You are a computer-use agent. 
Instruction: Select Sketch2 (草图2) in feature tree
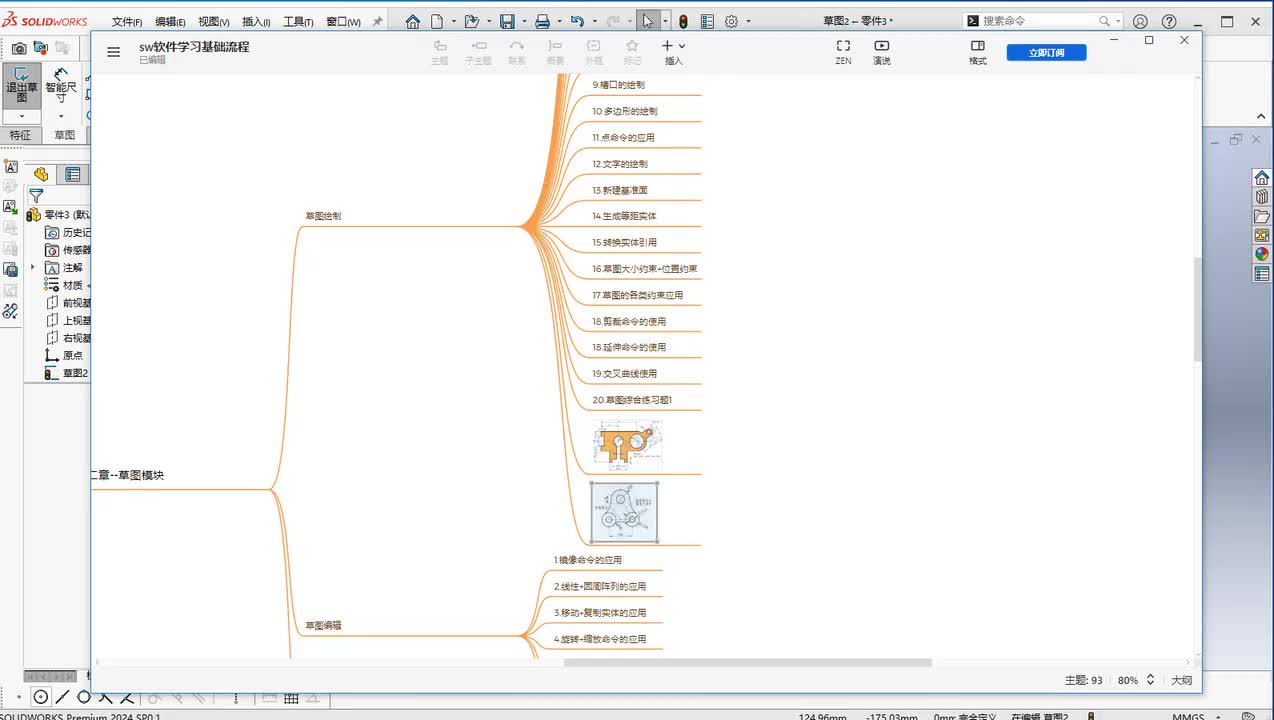point(66,373)
